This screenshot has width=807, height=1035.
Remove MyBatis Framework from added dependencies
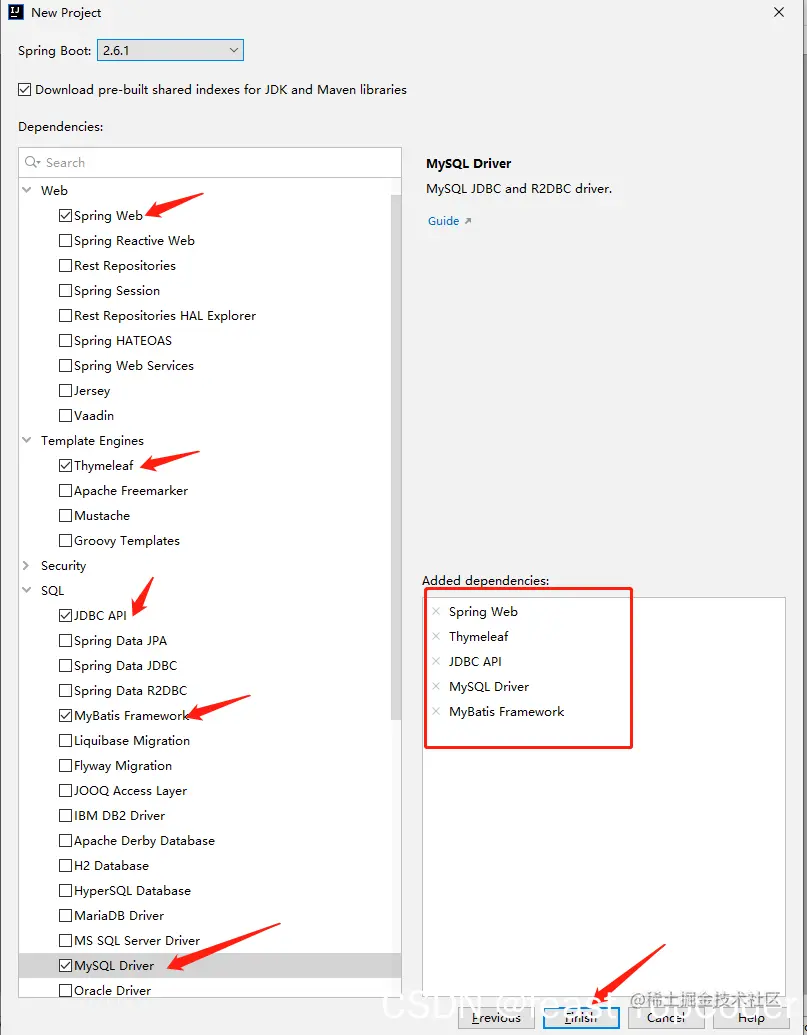[436, 712]
